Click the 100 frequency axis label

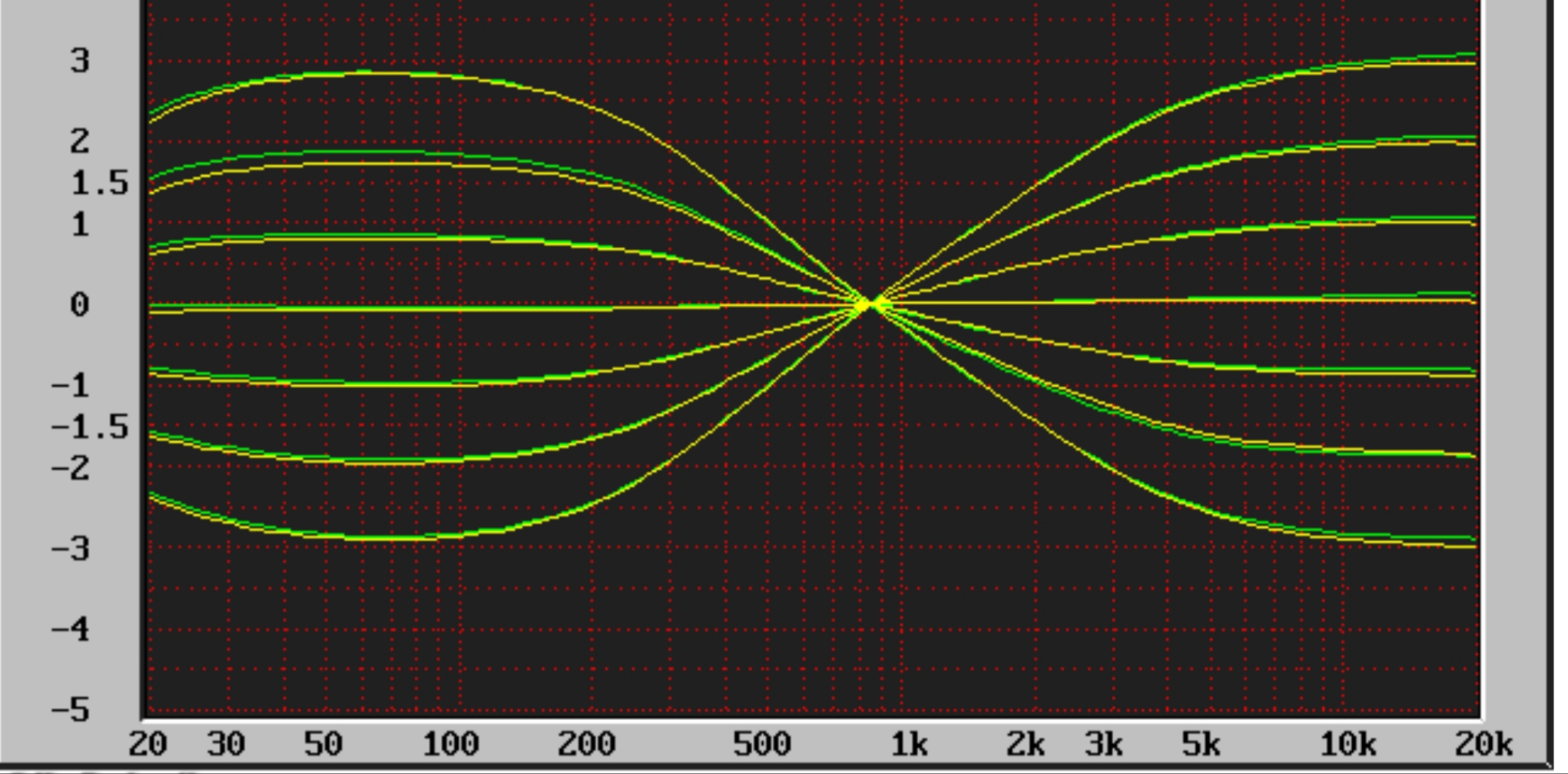point(451,744)
